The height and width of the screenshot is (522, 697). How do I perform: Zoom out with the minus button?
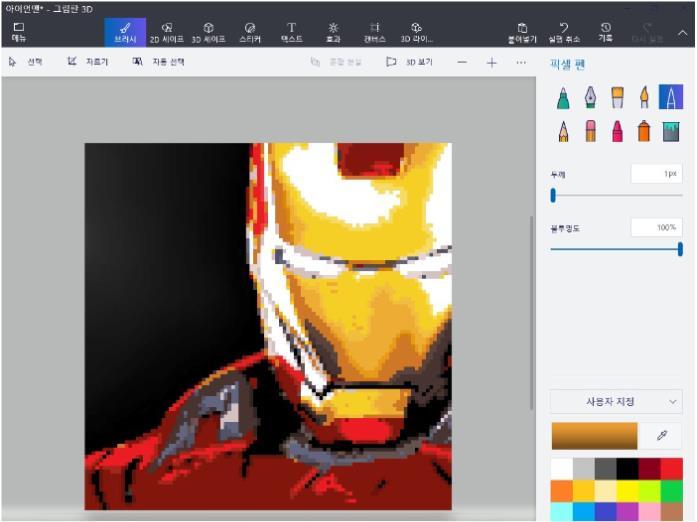click(462, 63)
